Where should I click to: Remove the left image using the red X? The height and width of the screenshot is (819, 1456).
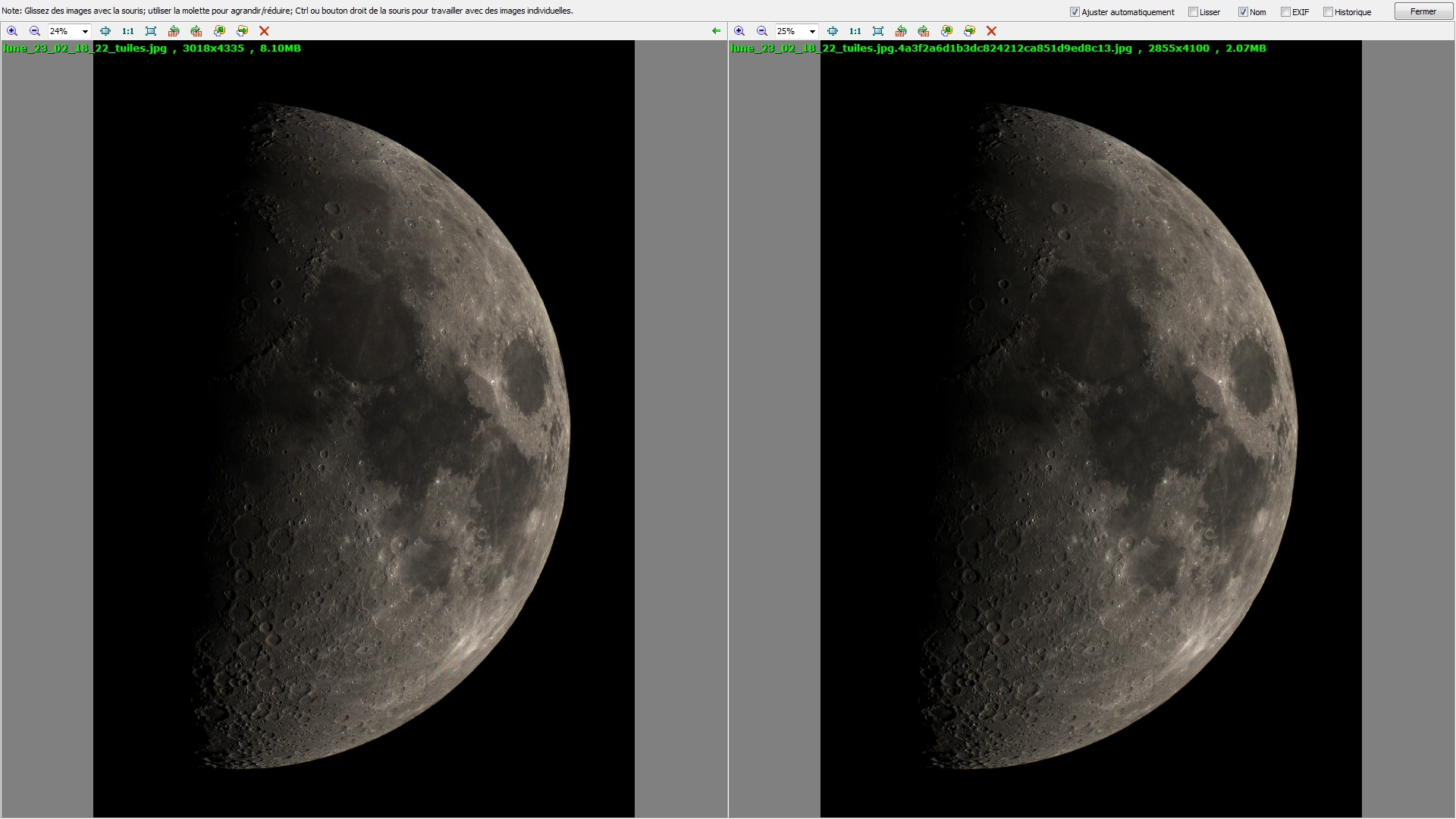click(264, 31)
